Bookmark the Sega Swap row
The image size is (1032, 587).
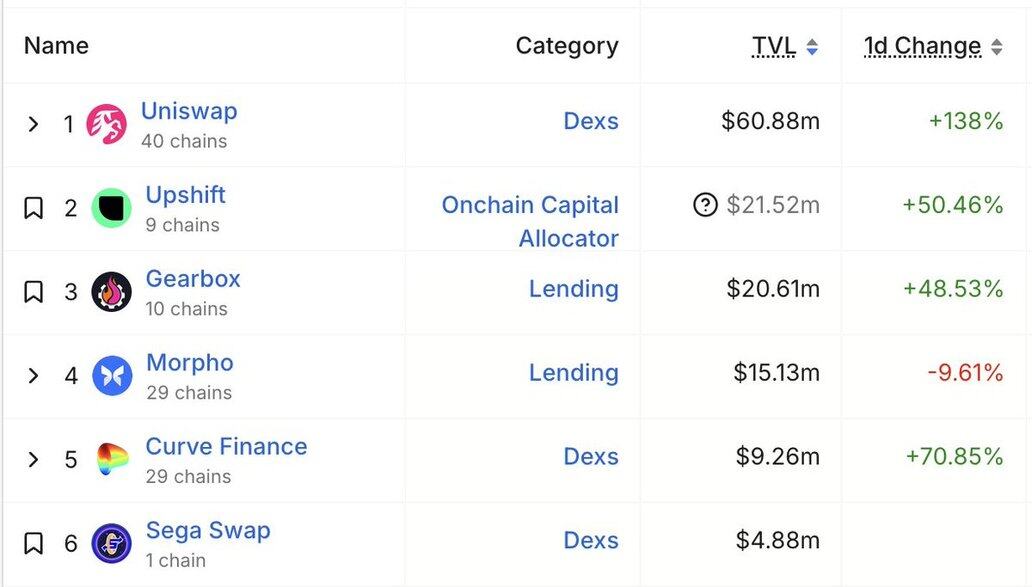point(34,543)
